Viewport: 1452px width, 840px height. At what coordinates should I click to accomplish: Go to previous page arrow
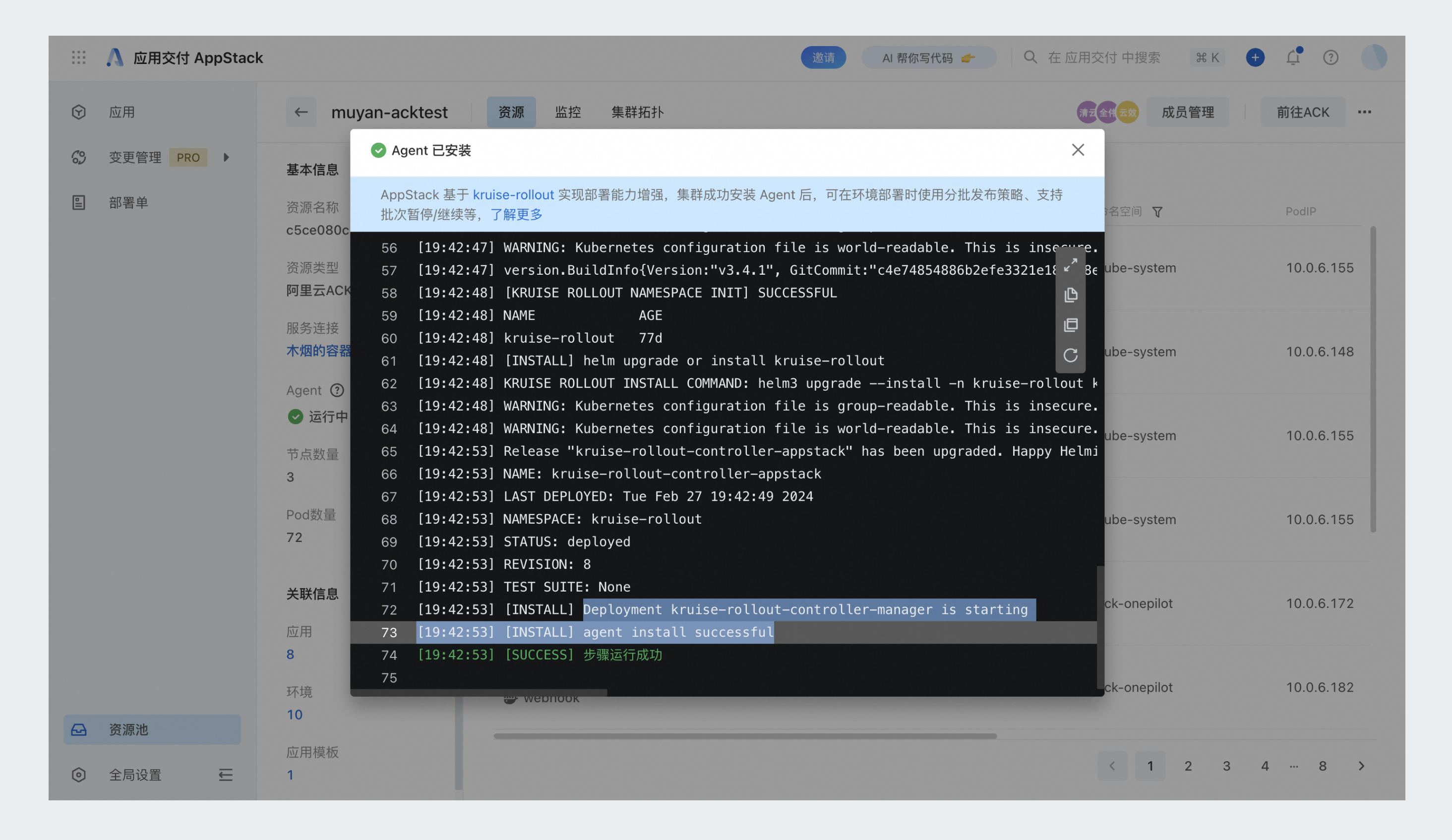1112,766
